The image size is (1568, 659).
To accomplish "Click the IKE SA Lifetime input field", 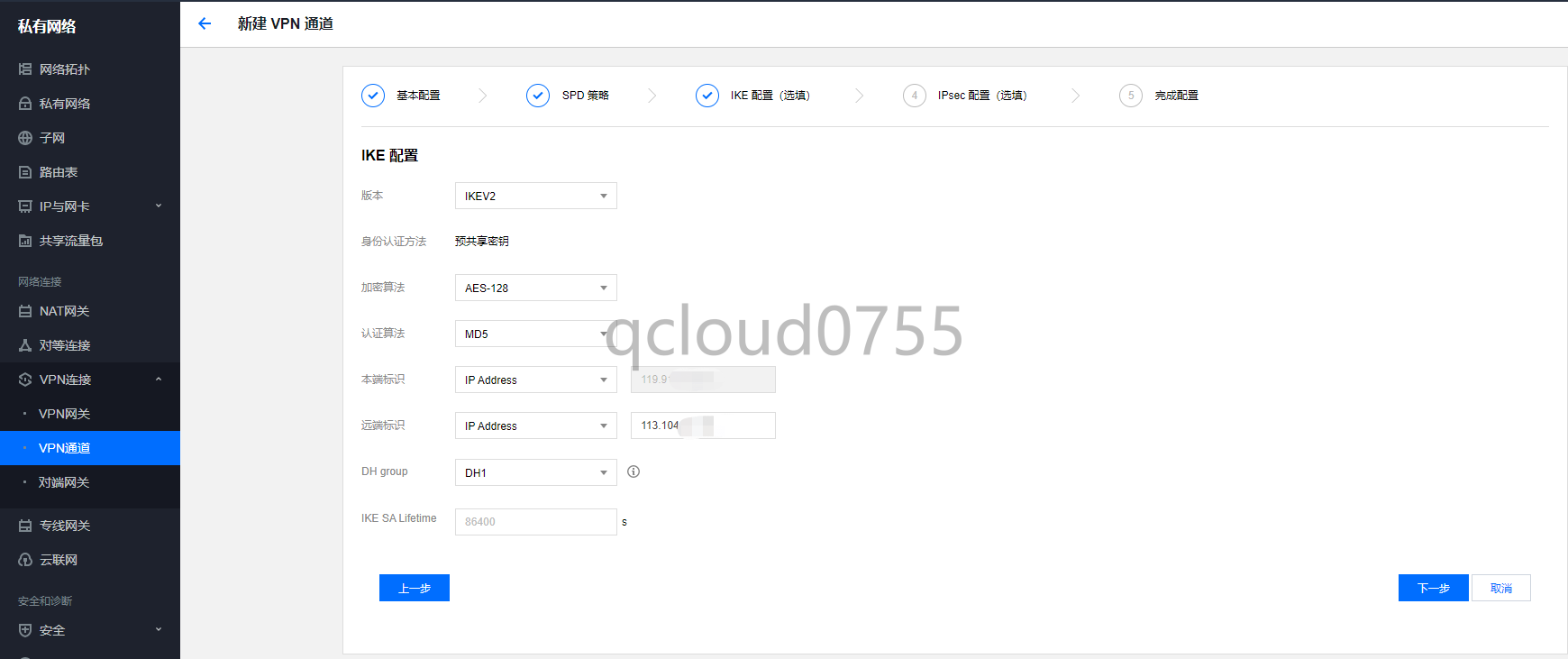I will point(535,522).
